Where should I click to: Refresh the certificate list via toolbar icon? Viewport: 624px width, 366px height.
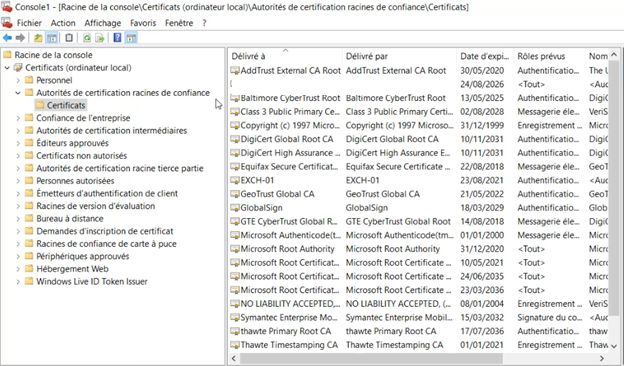(x=86, y=38)
